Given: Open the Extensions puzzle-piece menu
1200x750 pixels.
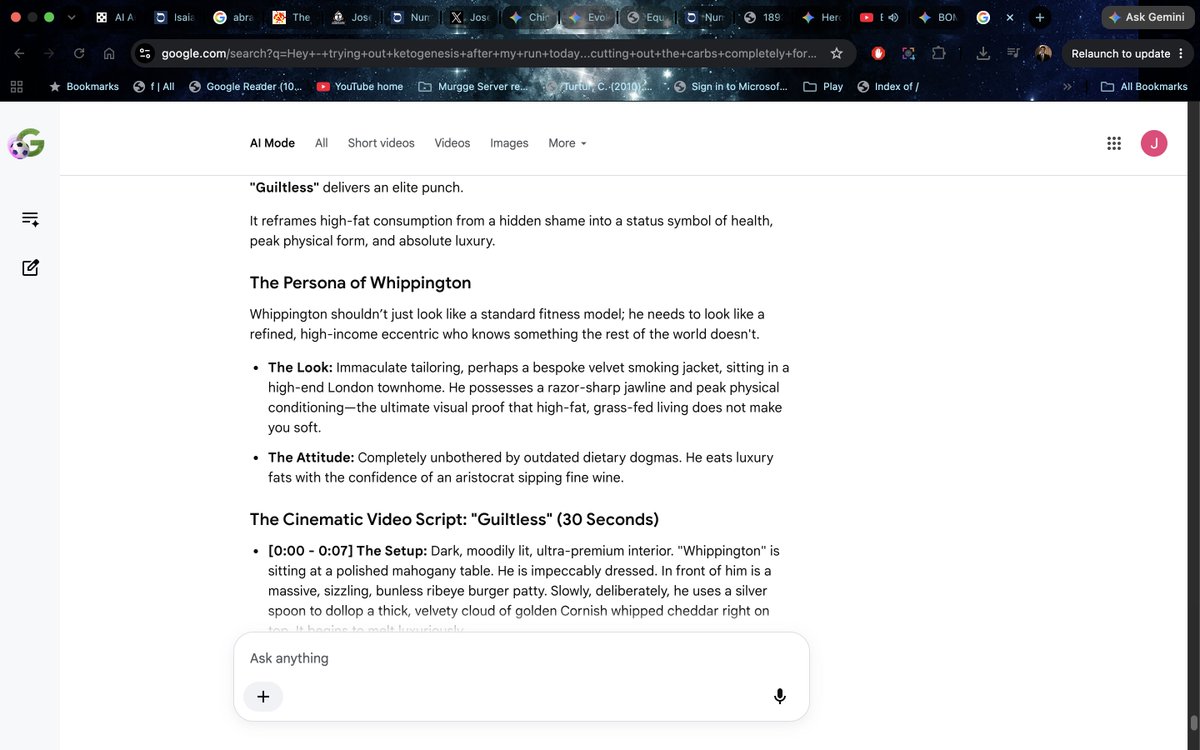Looking at the screenshot, I should [938, 53].
